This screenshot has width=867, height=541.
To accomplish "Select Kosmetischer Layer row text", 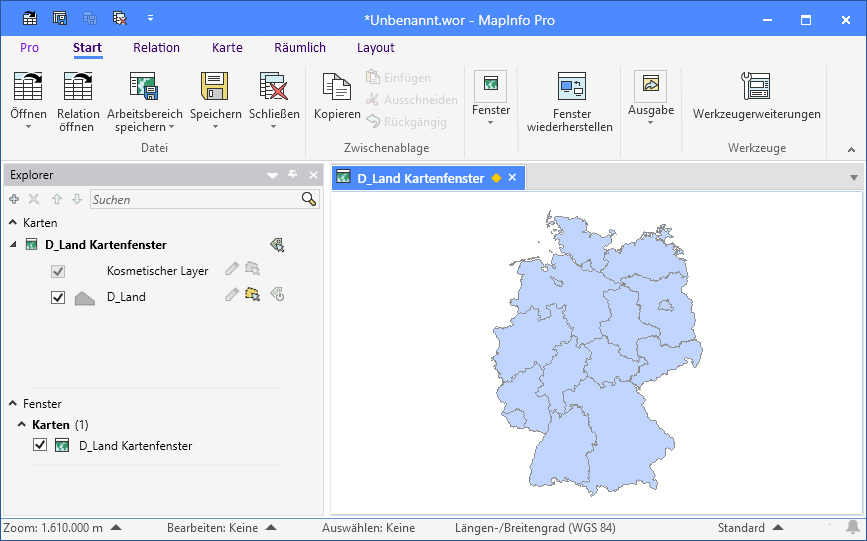I will coord(158,271).
